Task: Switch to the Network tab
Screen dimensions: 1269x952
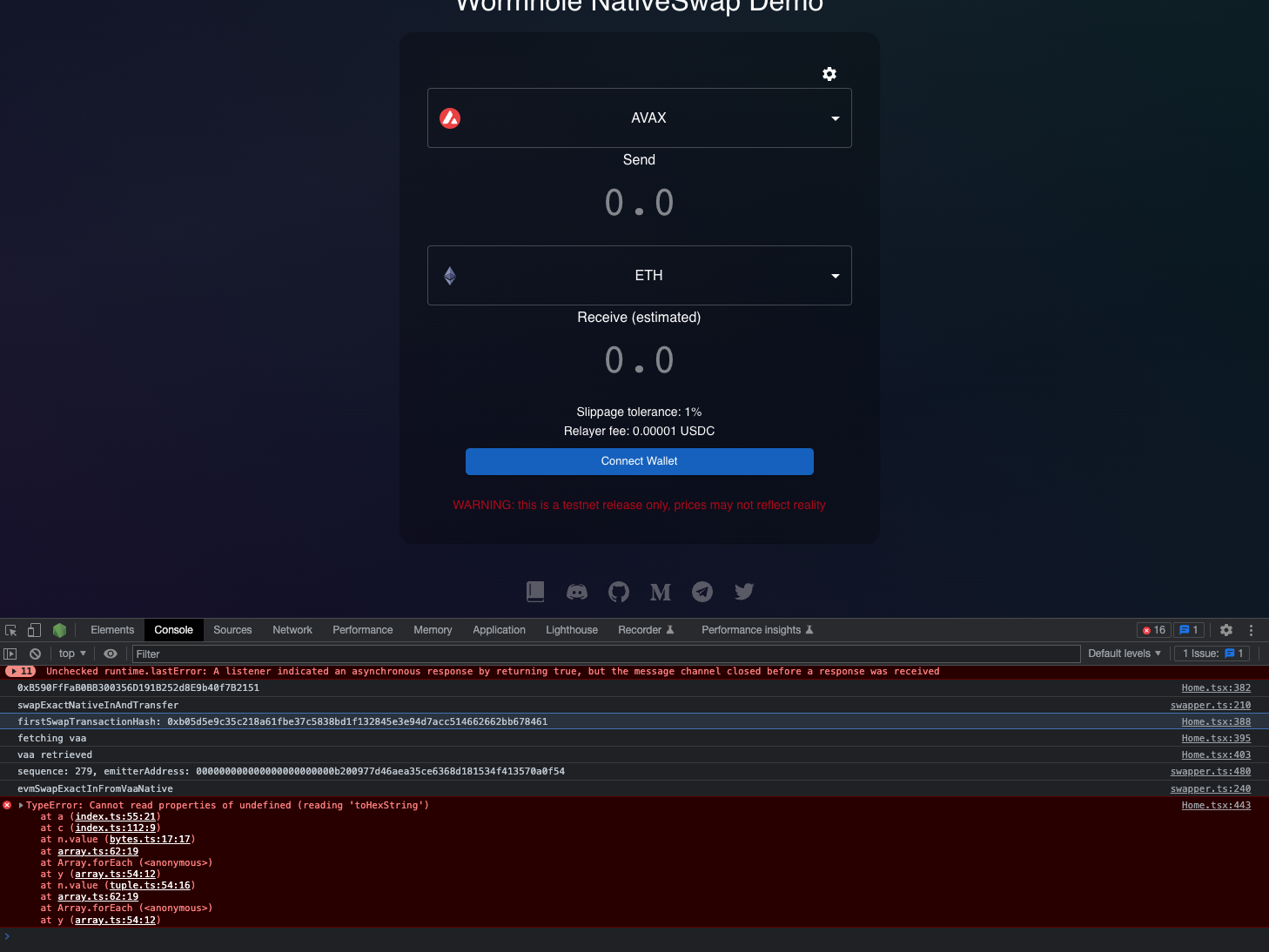Action: [x=292, y=629]
